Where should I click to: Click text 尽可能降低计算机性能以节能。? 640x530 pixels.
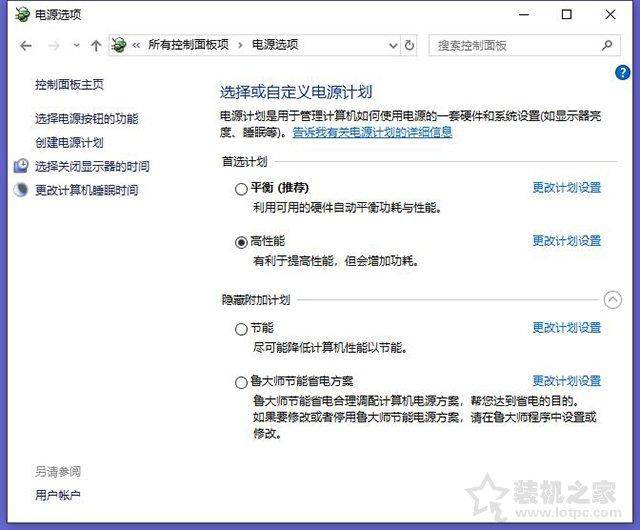[330, 348]
